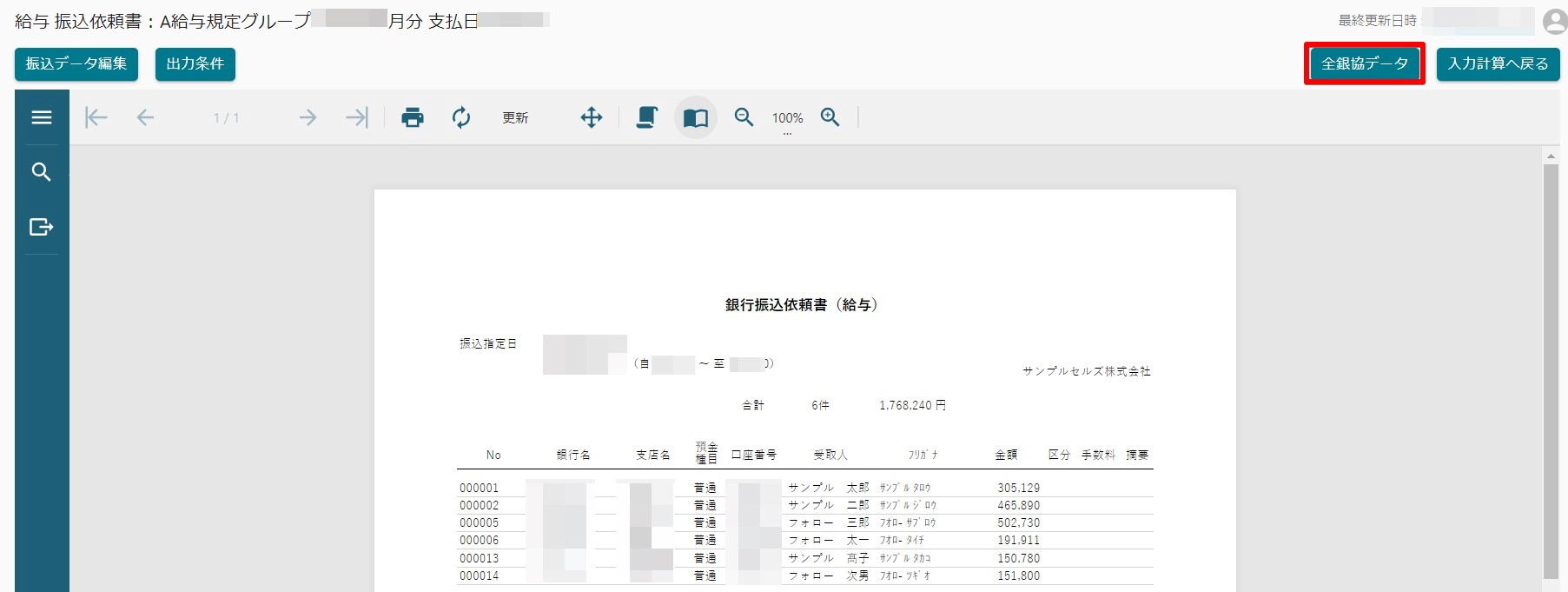
Task: Go to next page arrow
Action: point(308,117)
